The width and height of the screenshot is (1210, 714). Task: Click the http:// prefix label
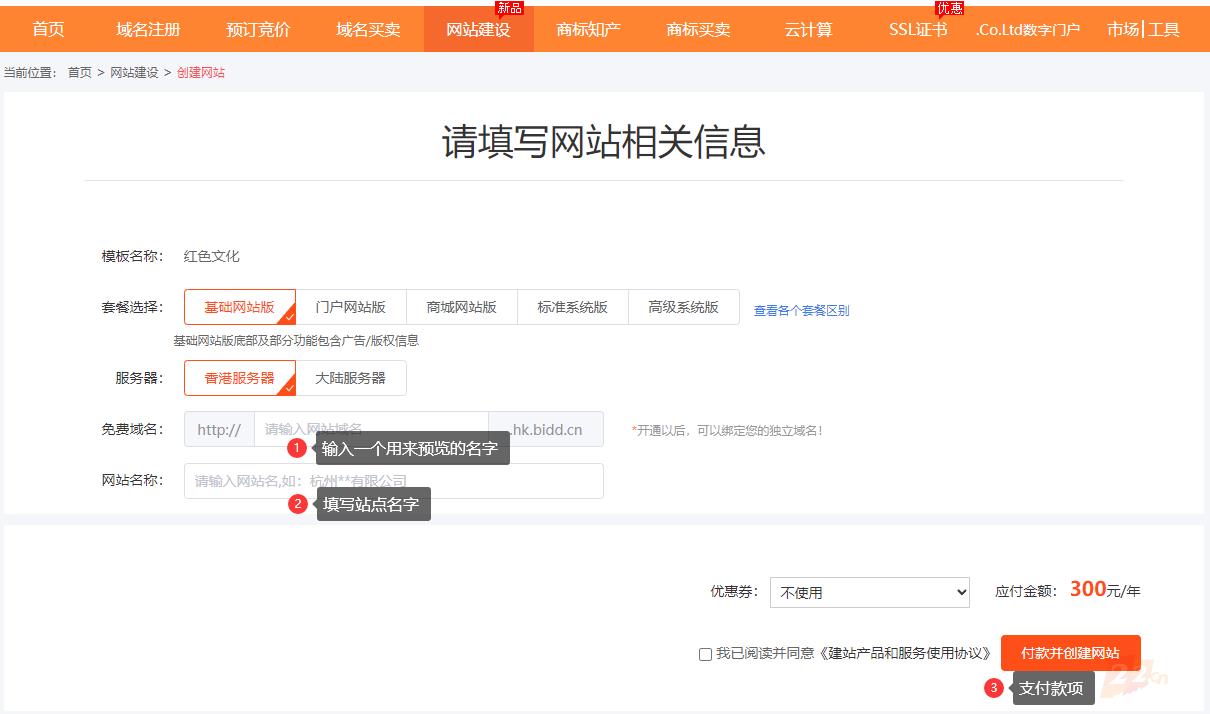219,429
